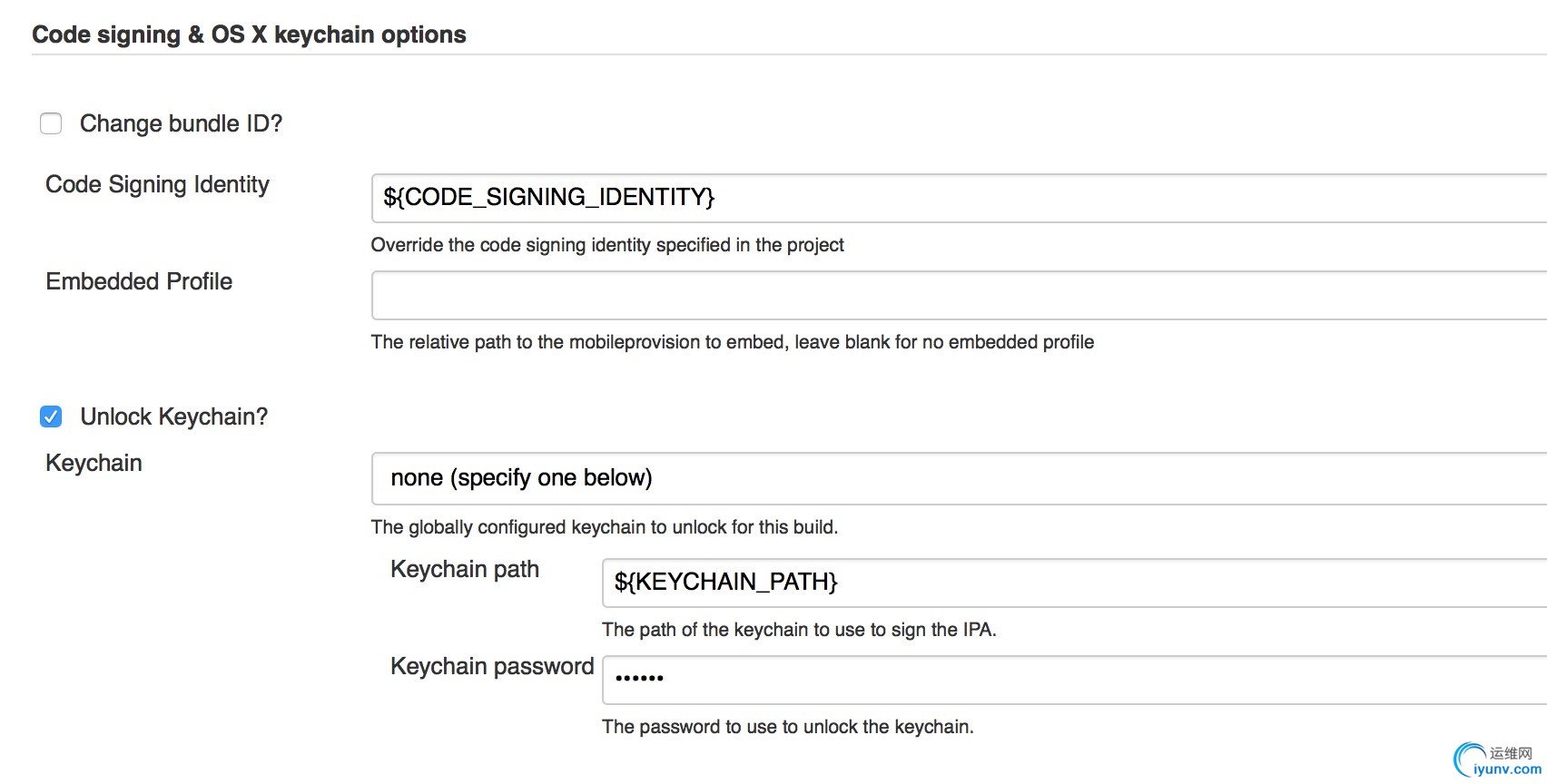Click the 'Override the code signing identity' help text
This screenshot has width=1547, height=784.
pos(606,245)
